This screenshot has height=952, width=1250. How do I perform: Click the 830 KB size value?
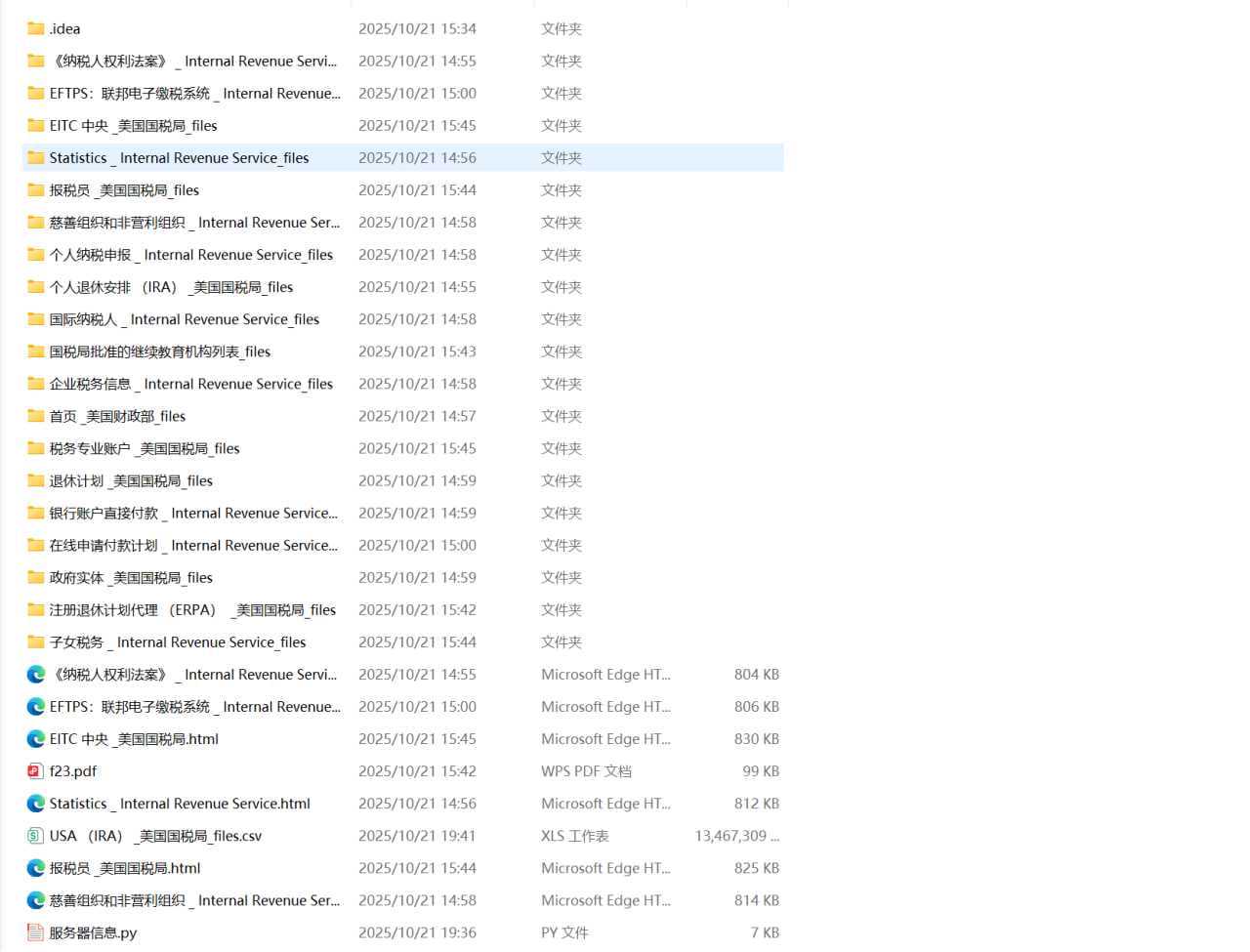pos(757,738)
